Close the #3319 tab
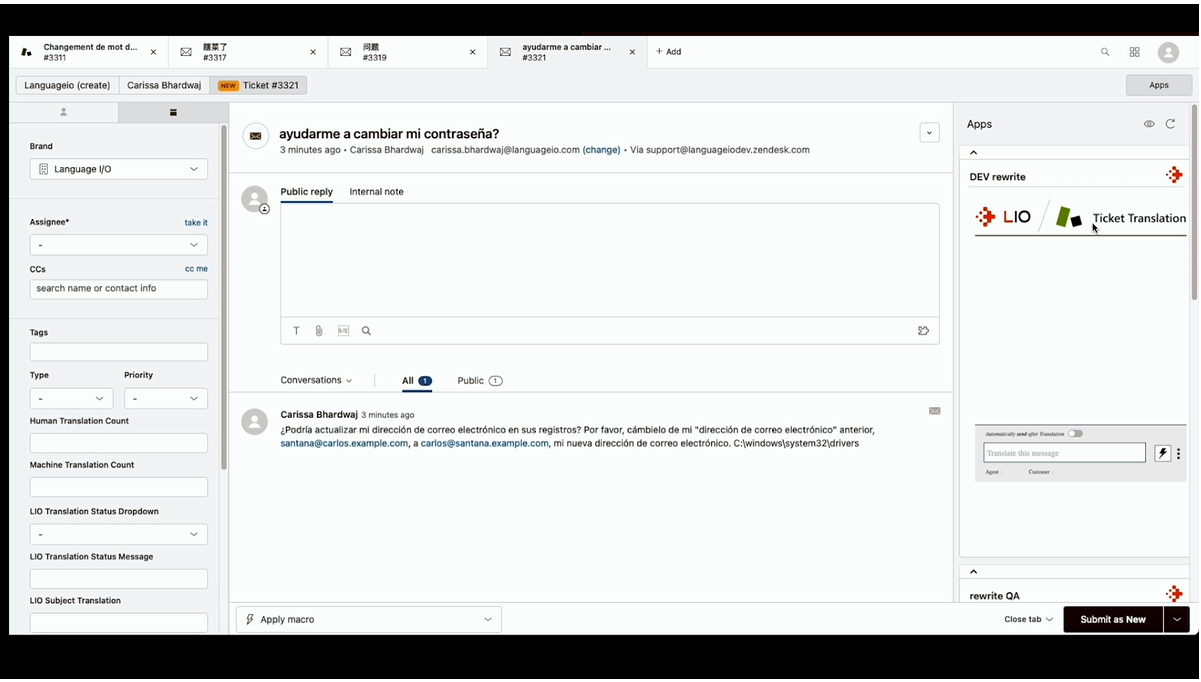This screenshot has height=682, width=1201. click(x=472, y=52)
